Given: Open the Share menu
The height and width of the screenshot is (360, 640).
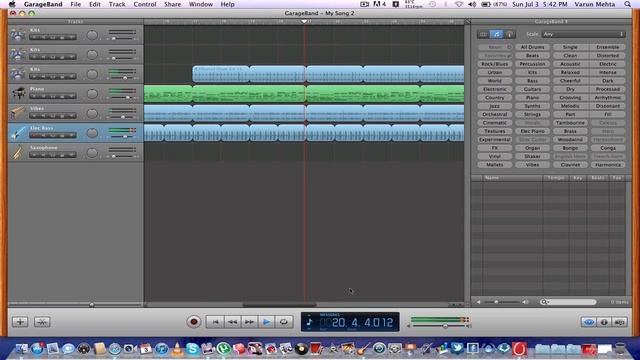Looking at the screenshot, I should 173,4.
